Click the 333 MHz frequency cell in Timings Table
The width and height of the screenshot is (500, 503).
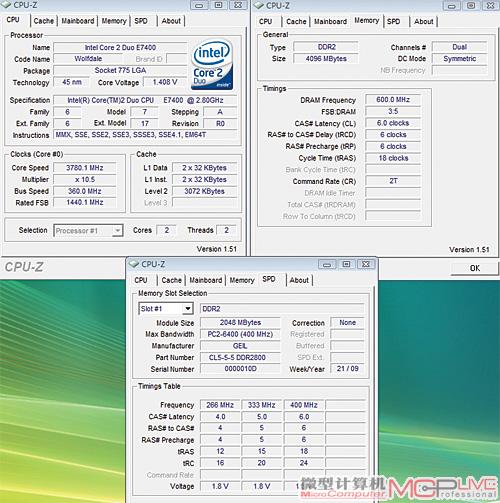(x=262, y=405)
